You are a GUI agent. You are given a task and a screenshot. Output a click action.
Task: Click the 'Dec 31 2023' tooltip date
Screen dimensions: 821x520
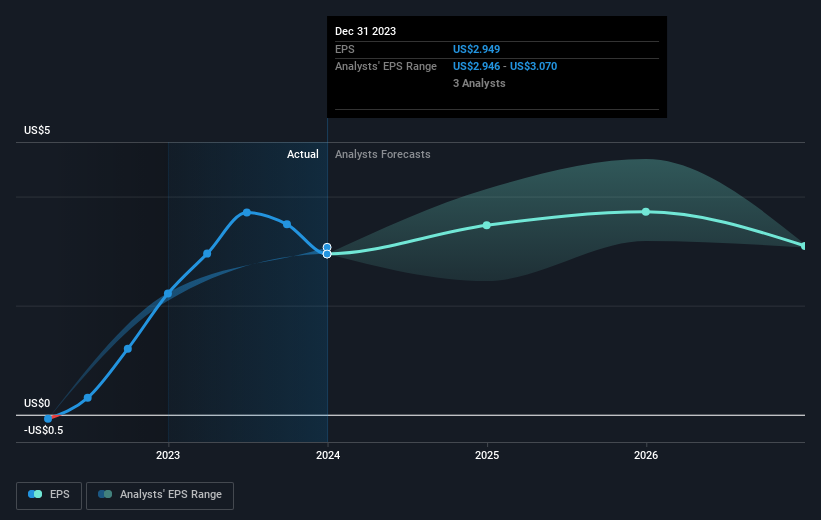pyautogui.click(x=365, y=31)
